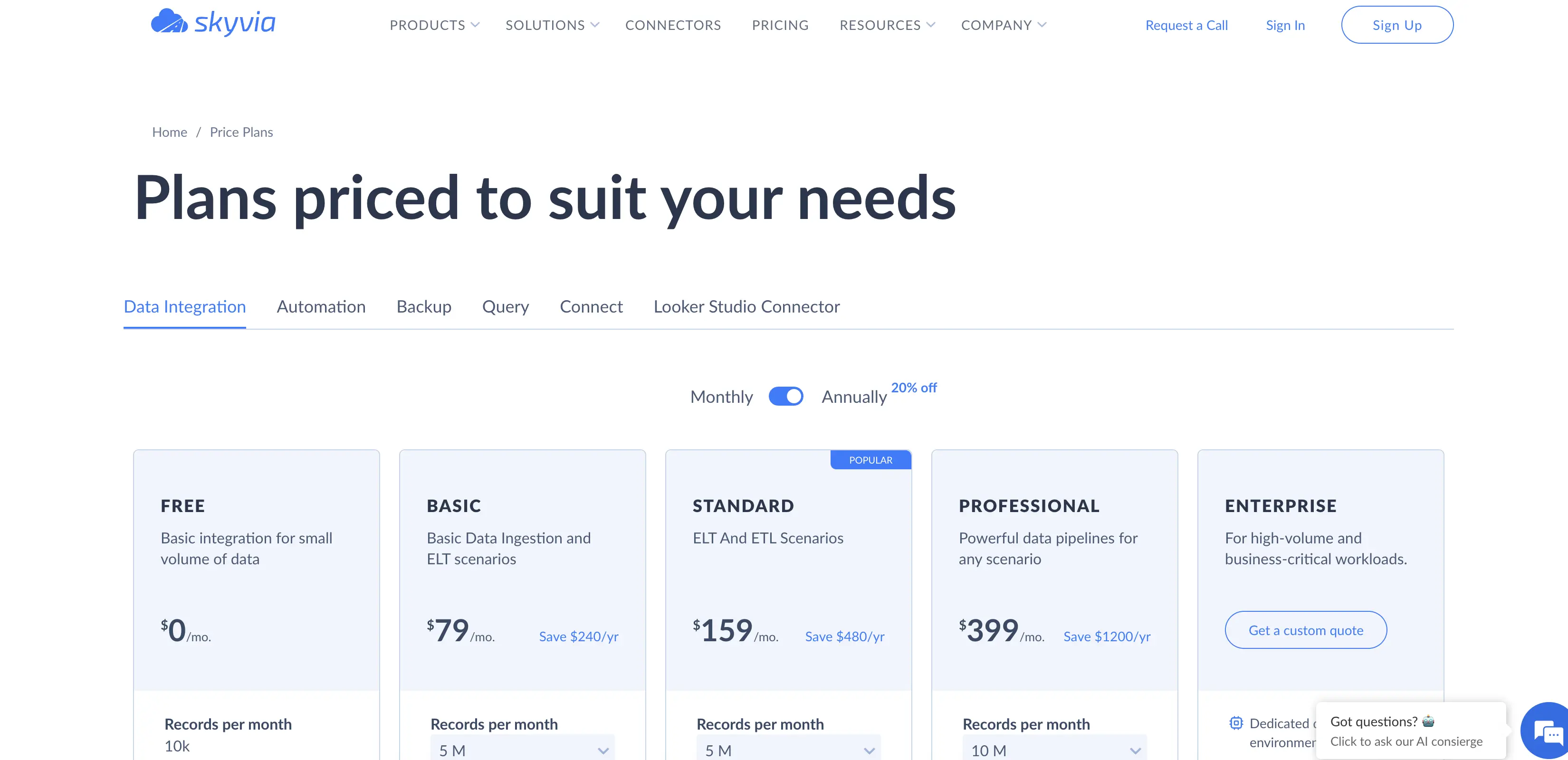Open Professional plan records per month dropdown
The image size is (1568, 760).
coord(1054,749)
